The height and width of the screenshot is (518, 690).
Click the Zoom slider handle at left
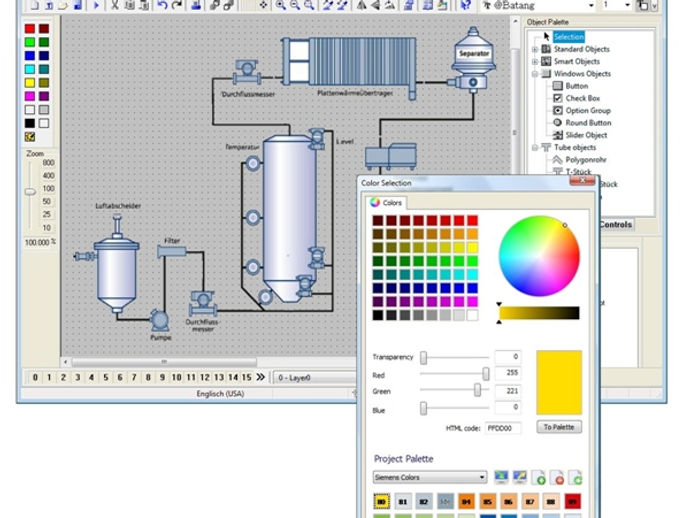click(30, 192)
